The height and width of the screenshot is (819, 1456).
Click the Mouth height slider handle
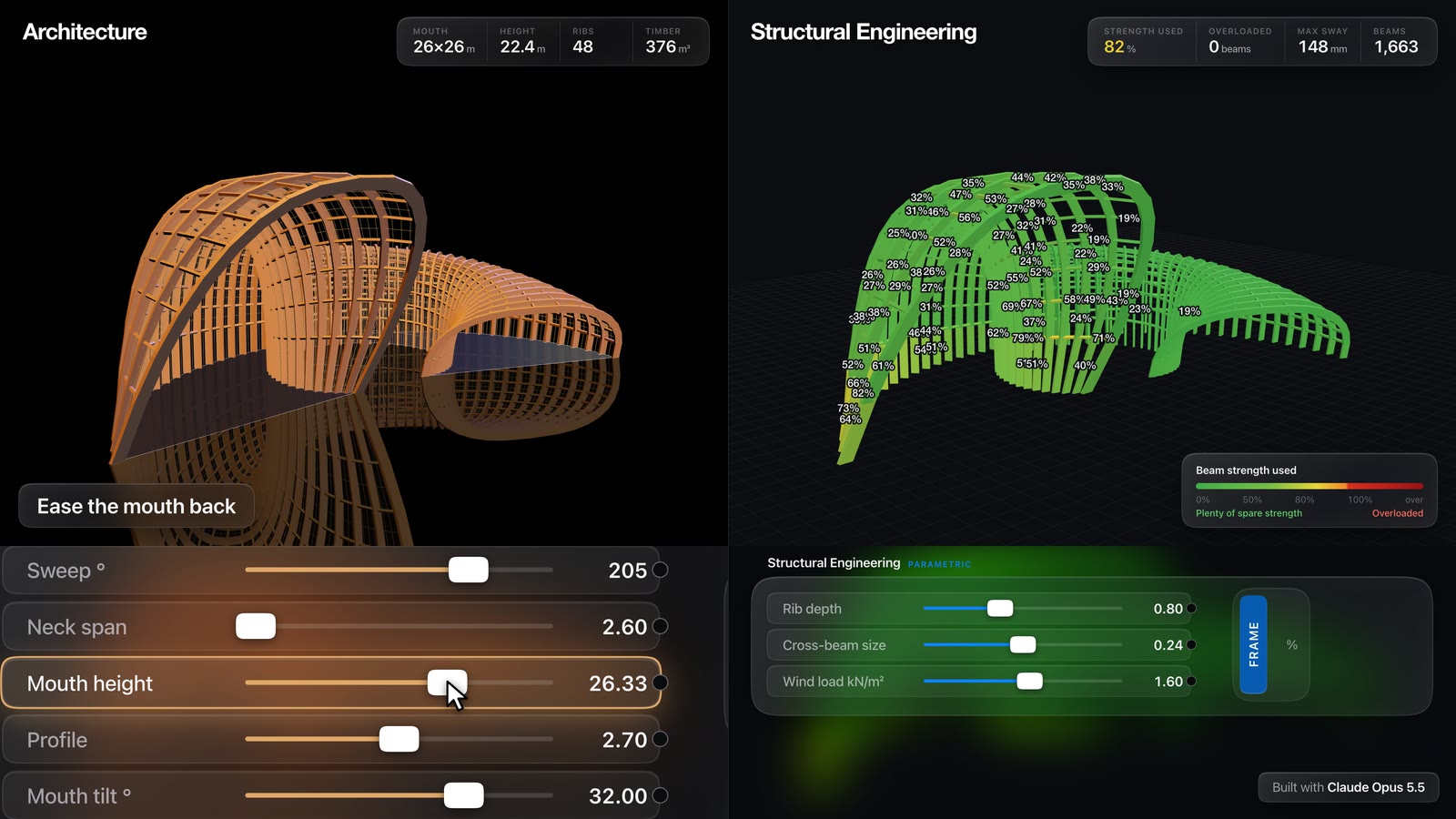click(x=448, y=682)
